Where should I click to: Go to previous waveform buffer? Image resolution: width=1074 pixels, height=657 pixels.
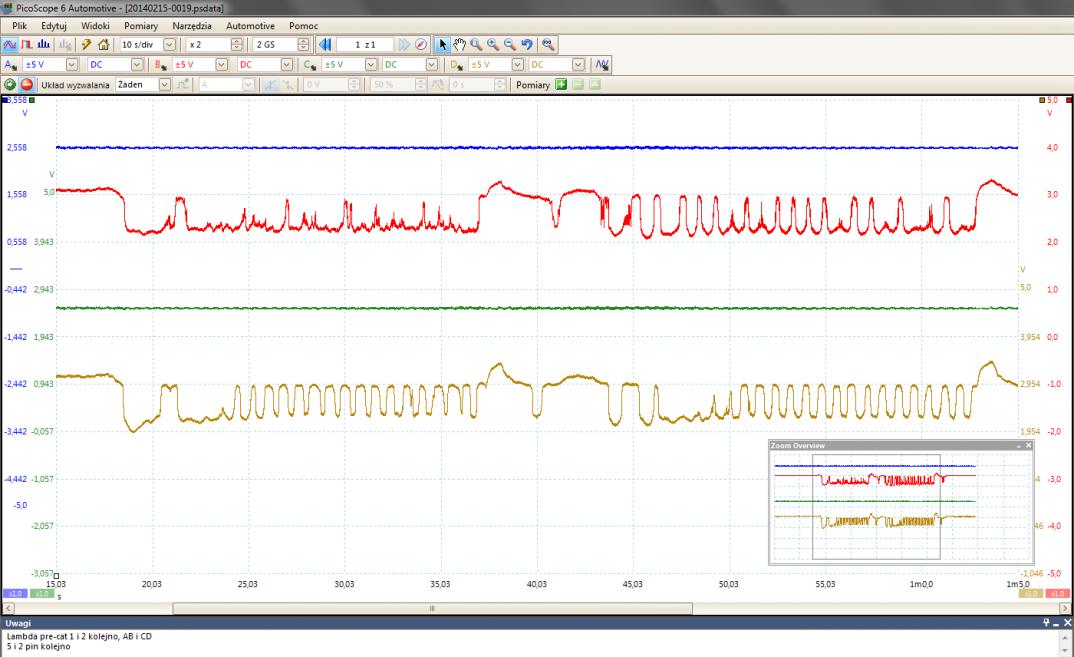324,45
